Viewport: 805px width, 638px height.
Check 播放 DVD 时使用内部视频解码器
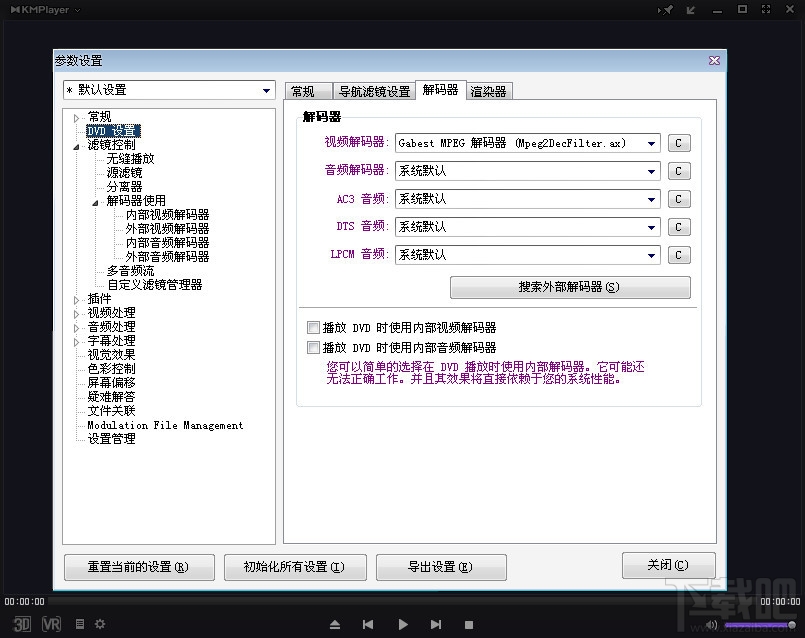[x=314, y=327]
